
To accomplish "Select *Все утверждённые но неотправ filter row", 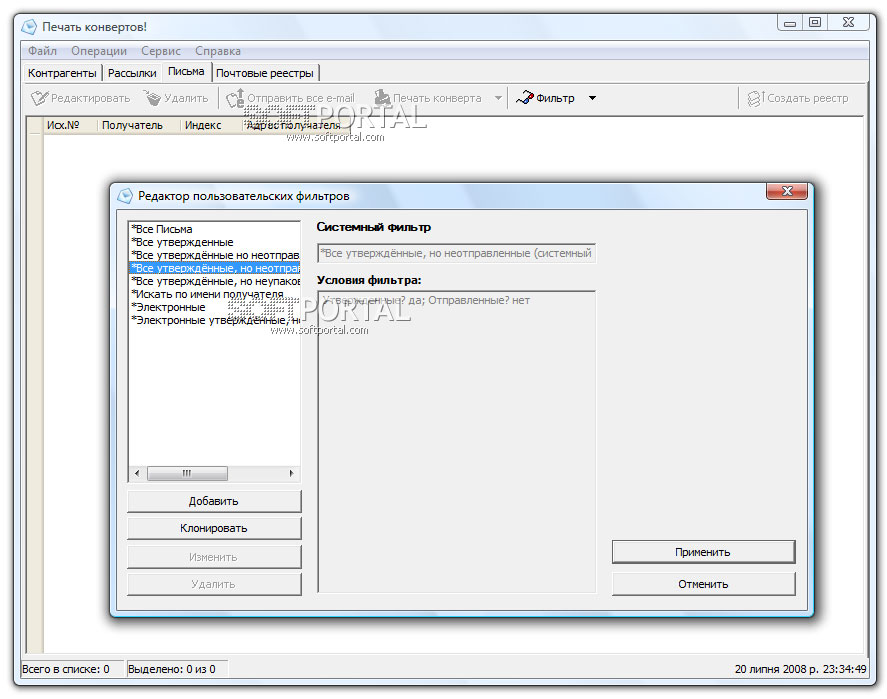I will (214, 255).
